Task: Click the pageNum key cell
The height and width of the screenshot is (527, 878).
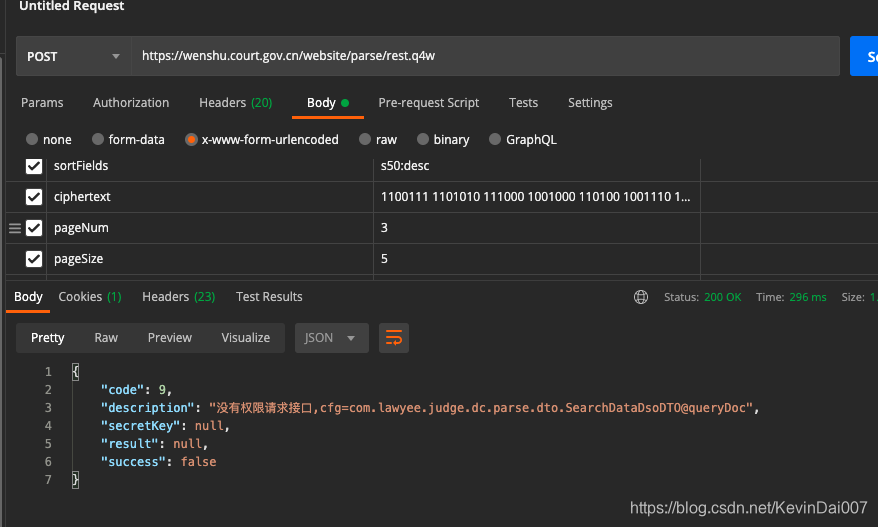Action: [210, 228]
